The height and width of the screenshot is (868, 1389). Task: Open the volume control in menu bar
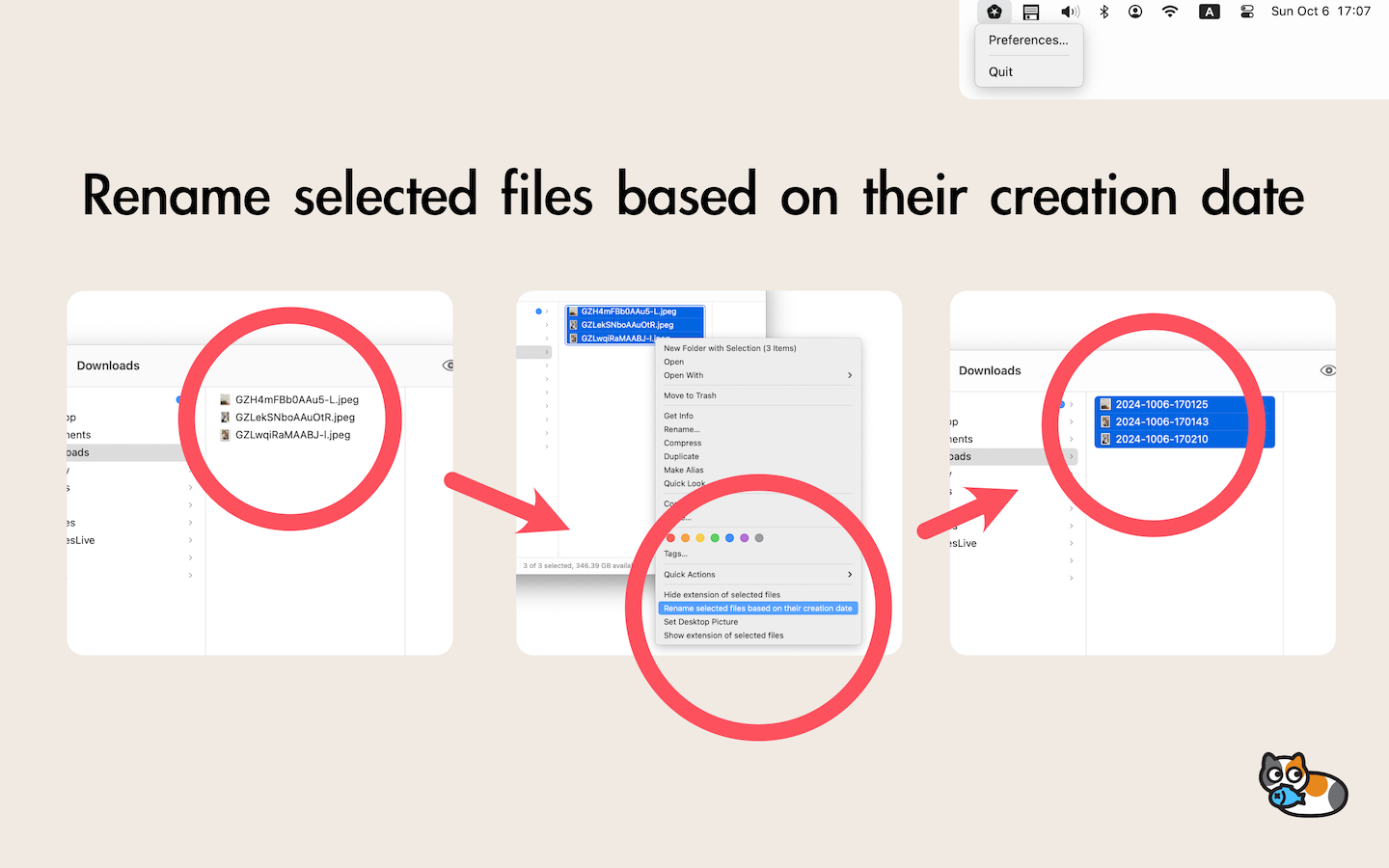click(1070, 12)
